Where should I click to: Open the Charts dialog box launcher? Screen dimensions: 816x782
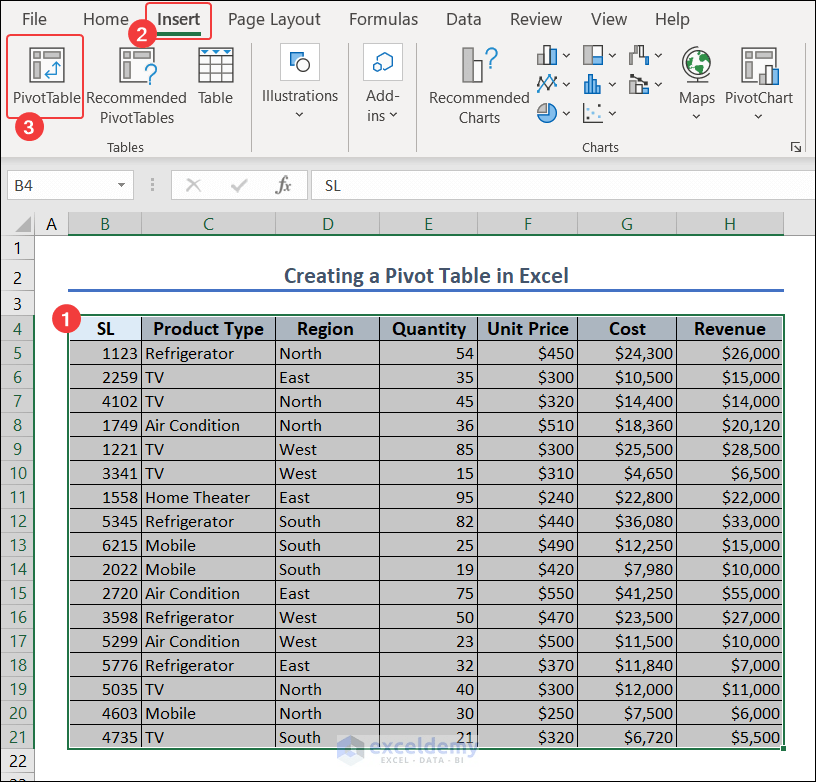[797, 147]
